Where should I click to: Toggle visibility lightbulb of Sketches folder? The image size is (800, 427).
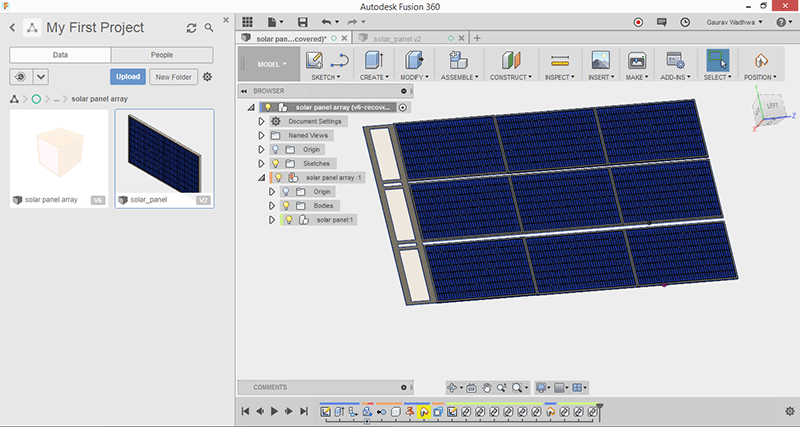(276, 163)
